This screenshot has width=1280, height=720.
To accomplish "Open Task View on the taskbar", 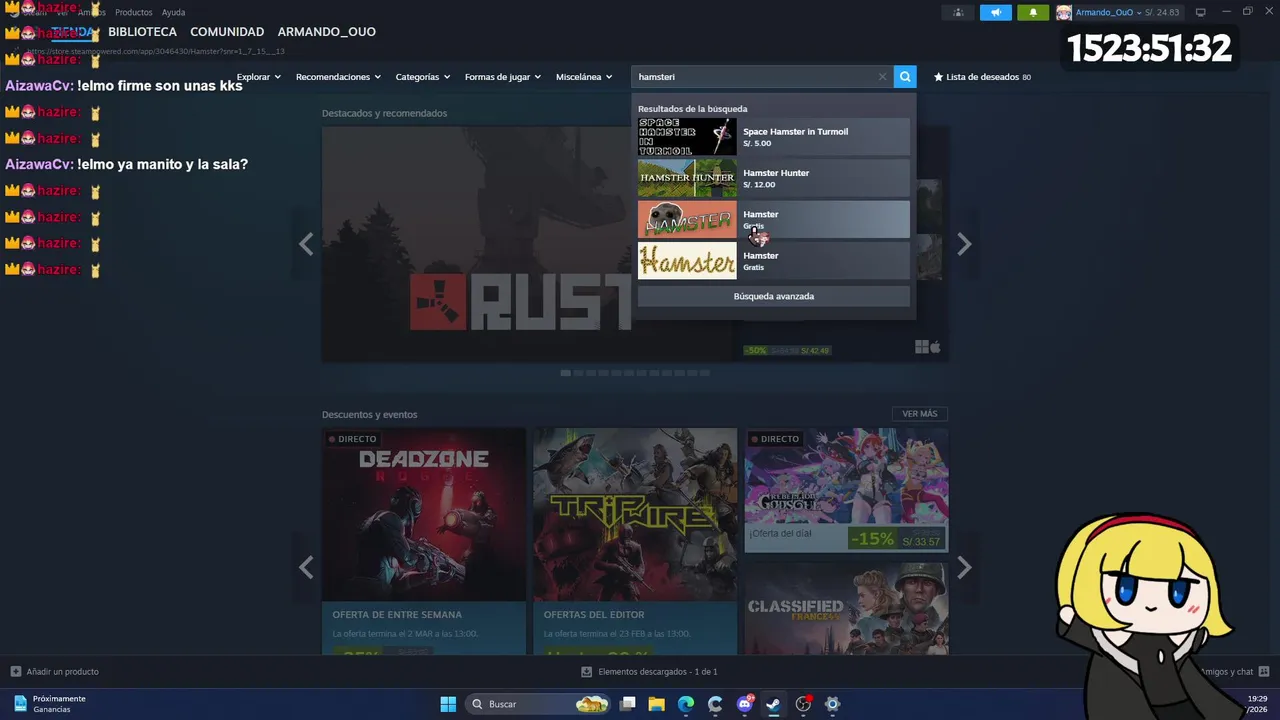I will (628, 704).
